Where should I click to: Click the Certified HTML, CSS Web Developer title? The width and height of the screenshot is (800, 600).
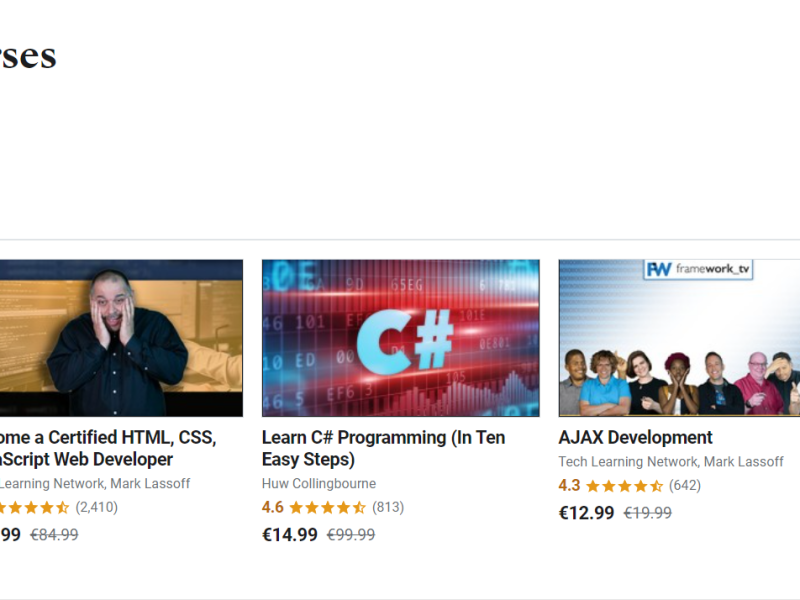tap(108, 448)
